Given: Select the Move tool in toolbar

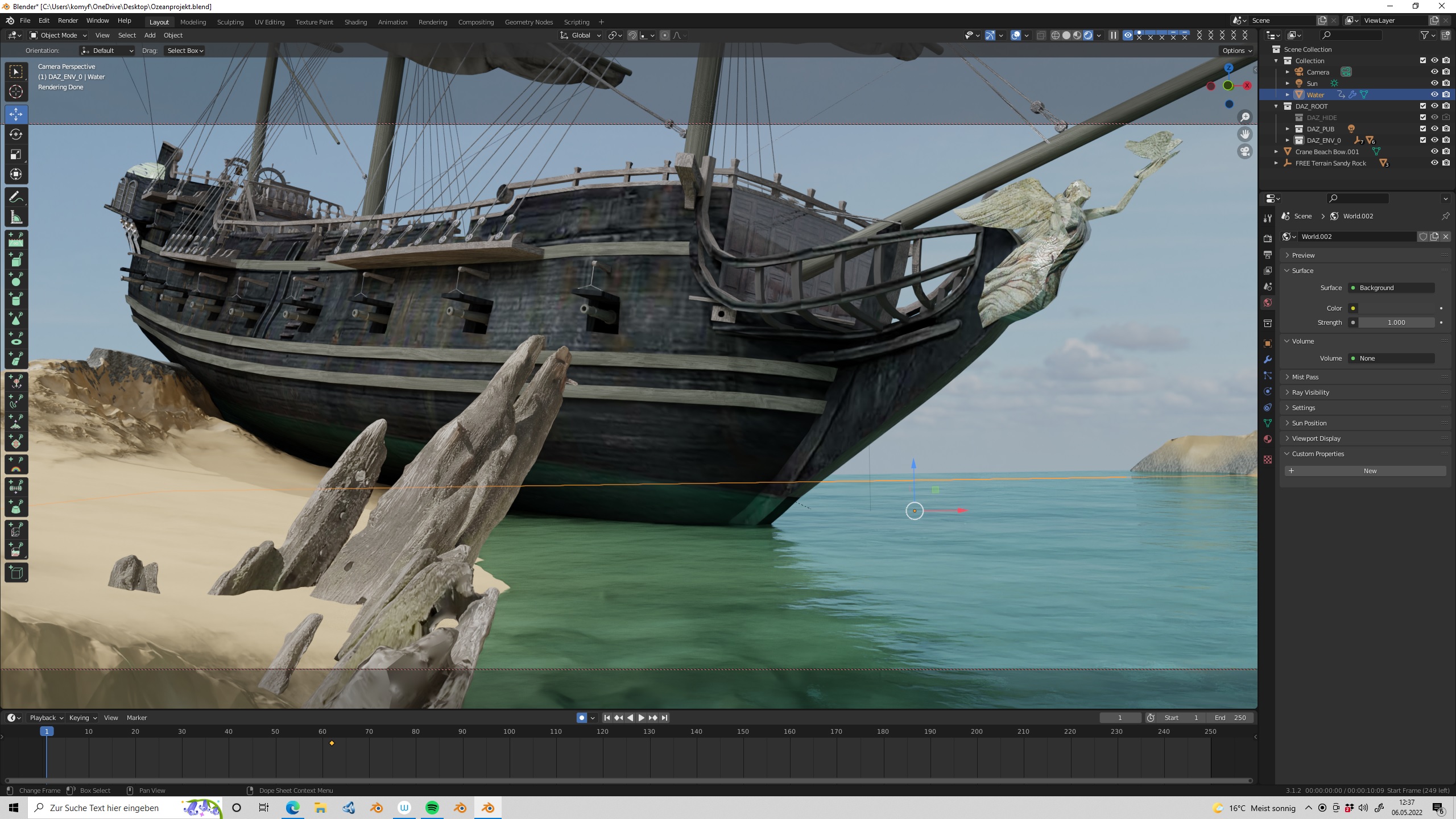Looking at the screenshot, I should point(16,114).
